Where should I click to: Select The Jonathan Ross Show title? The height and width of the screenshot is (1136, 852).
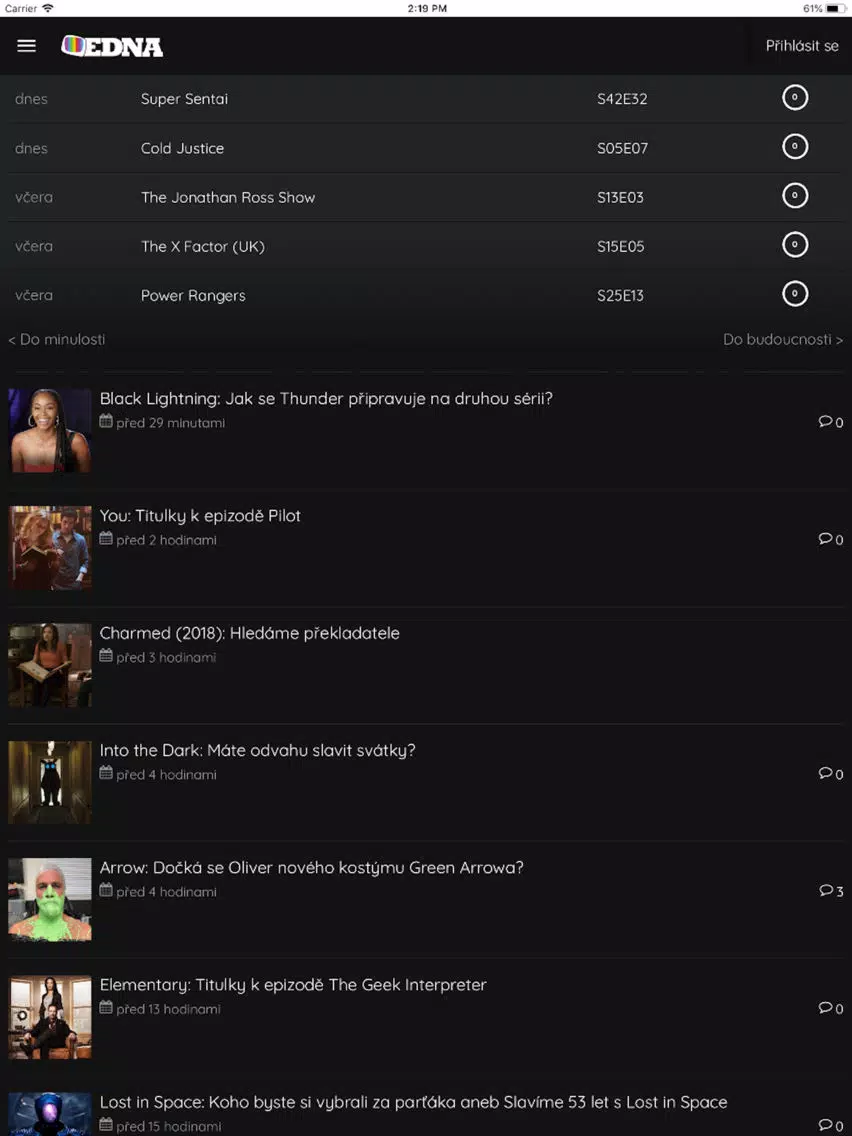228,198
